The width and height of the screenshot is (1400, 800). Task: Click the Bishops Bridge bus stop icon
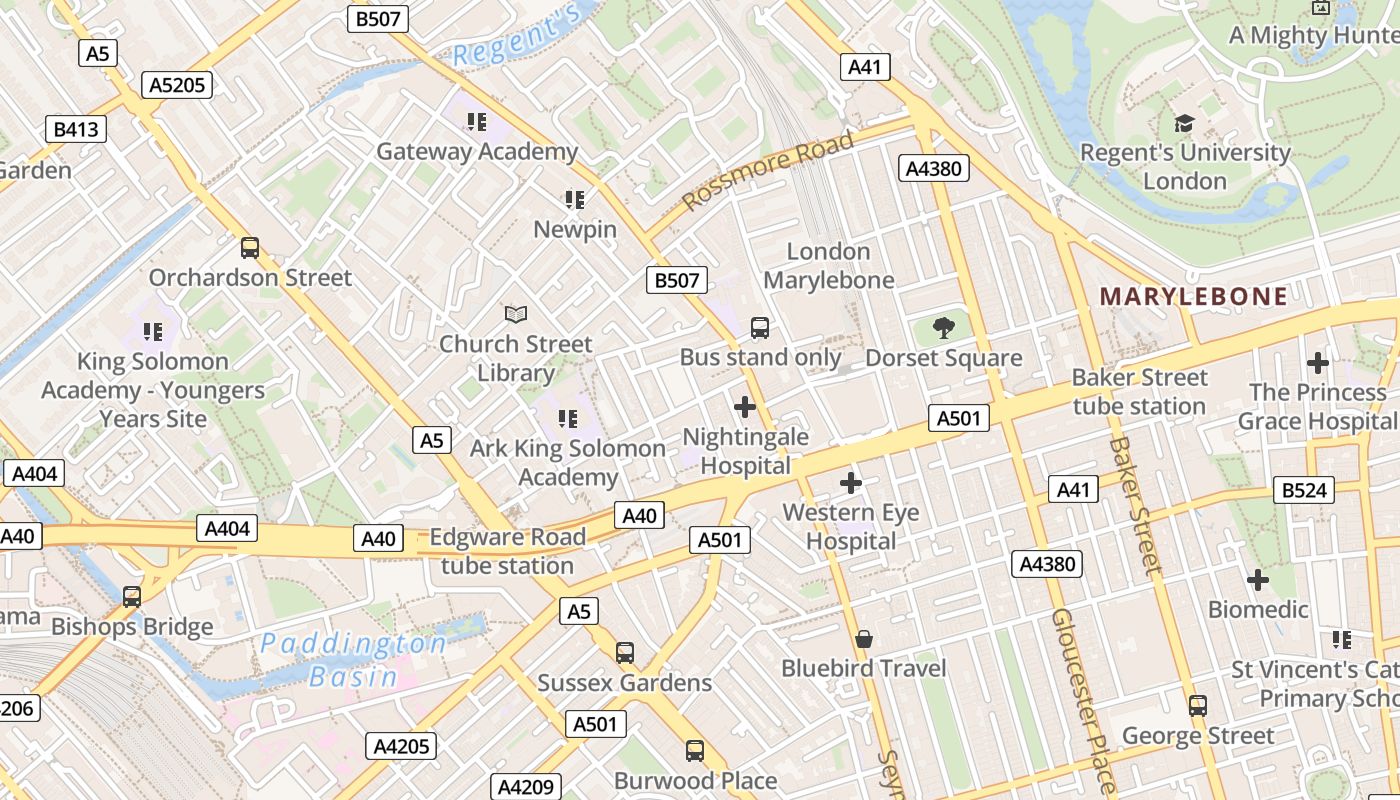point(132,597)
